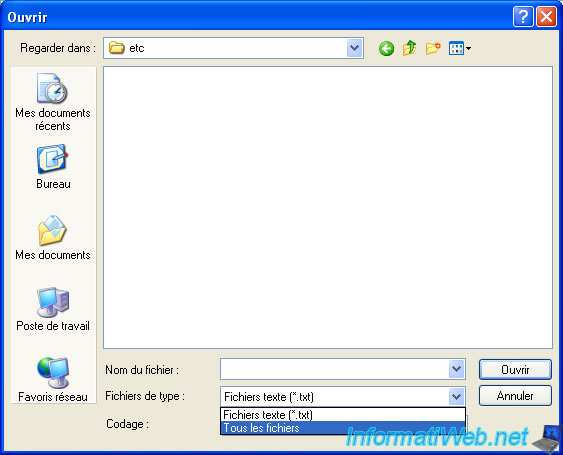Close the Ouvrir dialog
Screen dimensions: 563x455
click(546, 17)
